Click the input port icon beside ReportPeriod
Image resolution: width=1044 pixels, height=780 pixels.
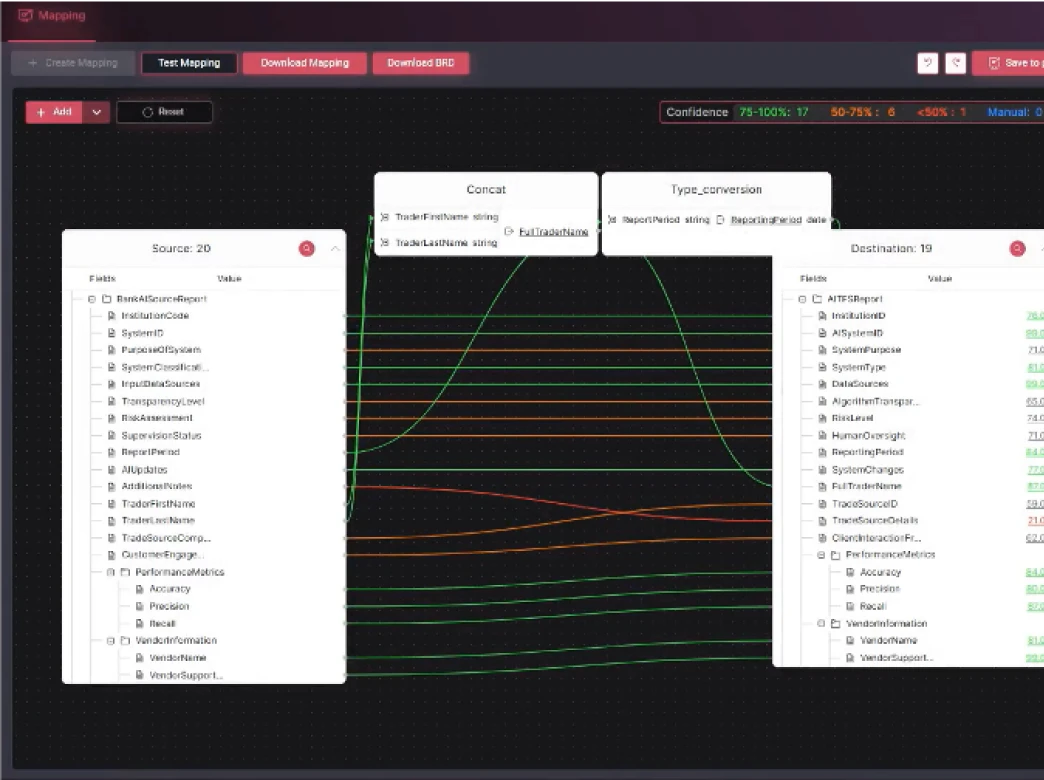(x=614, y=219)
